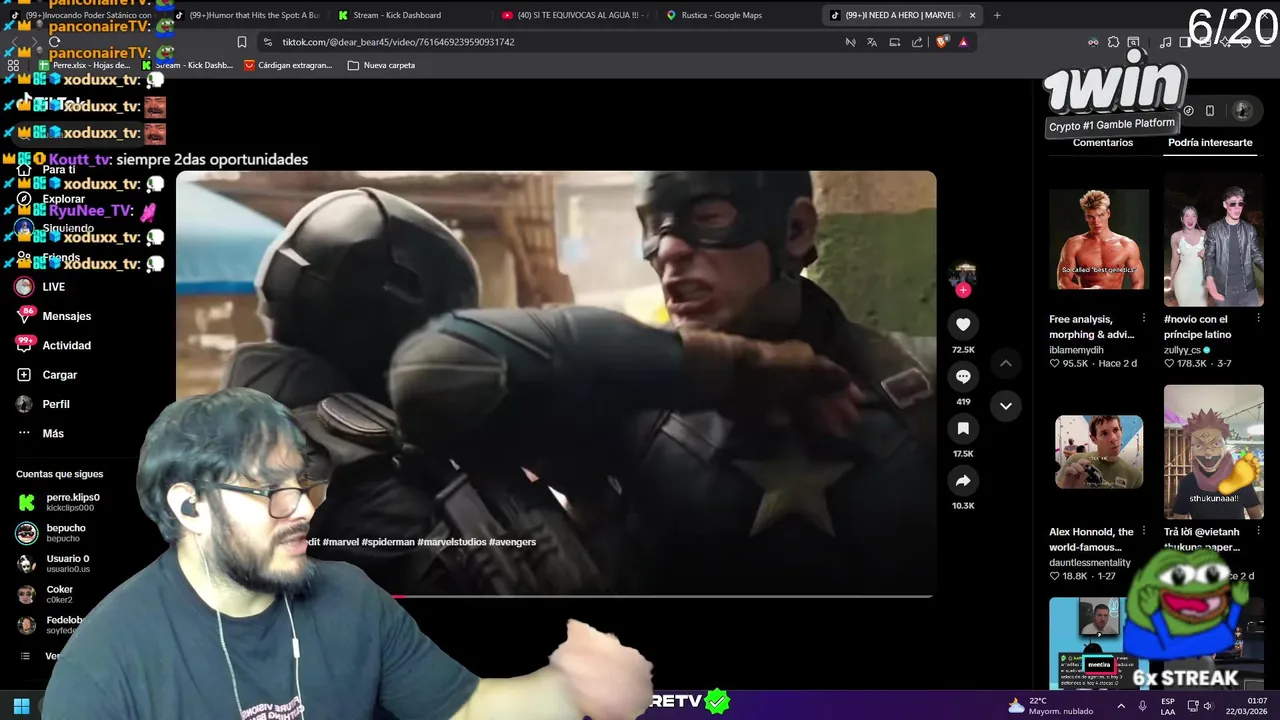Click the phone app icon near profile avatar
The width and height of the screenshot is (1280, 720).
click(1209, 111)
